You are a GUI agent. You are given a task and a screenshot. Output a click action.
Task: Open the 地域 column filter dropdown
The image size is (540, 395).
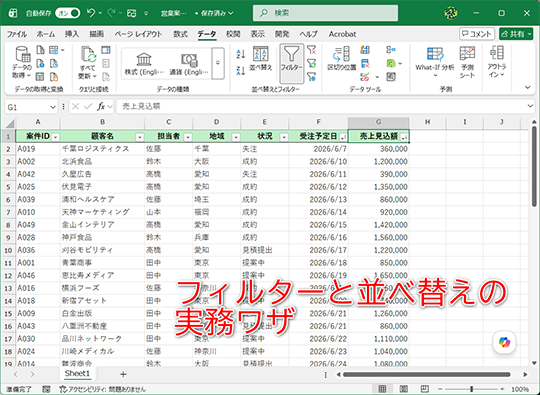point(236,137)
